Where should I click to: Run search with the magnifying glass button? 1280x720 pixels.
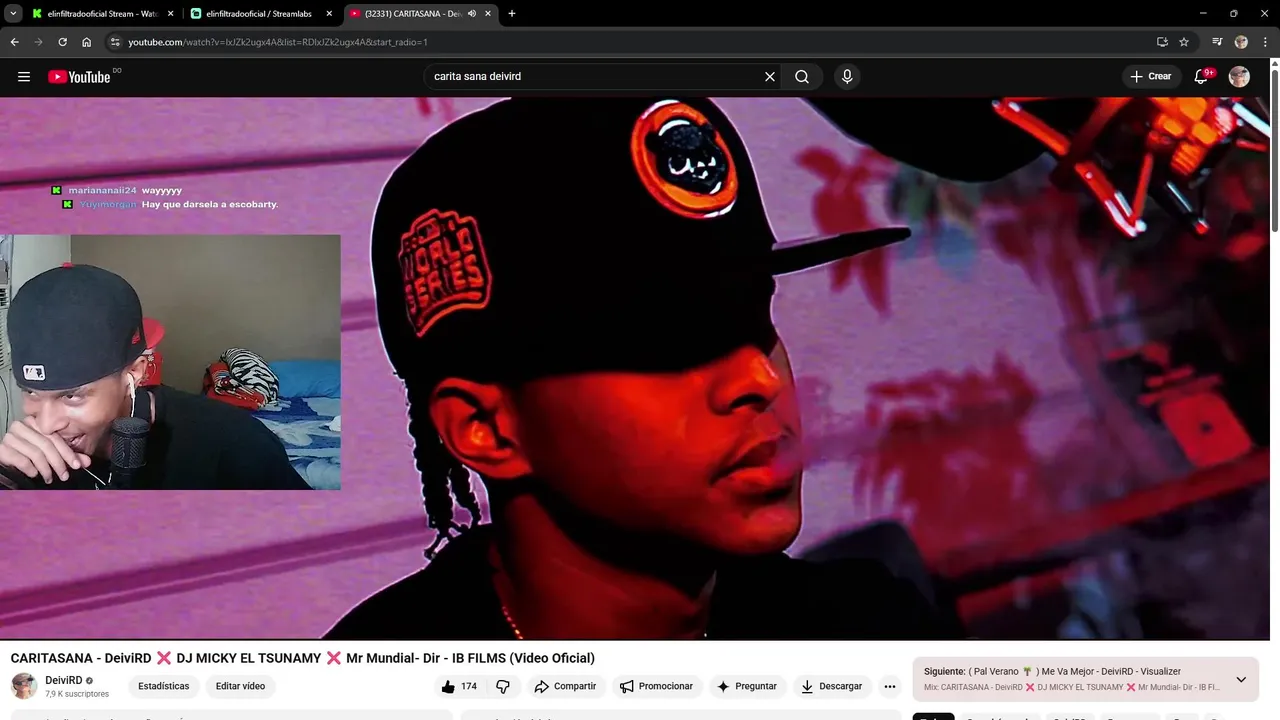click(x=802, y=77)
